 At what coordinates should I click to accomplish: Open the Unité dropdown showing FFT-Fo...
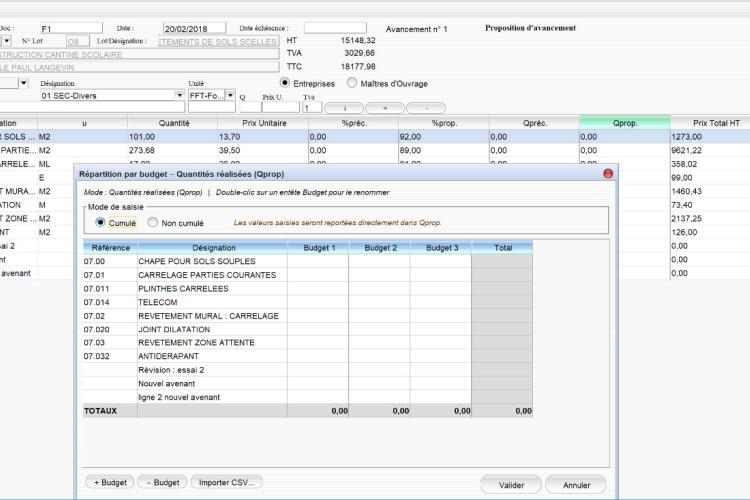231,95
